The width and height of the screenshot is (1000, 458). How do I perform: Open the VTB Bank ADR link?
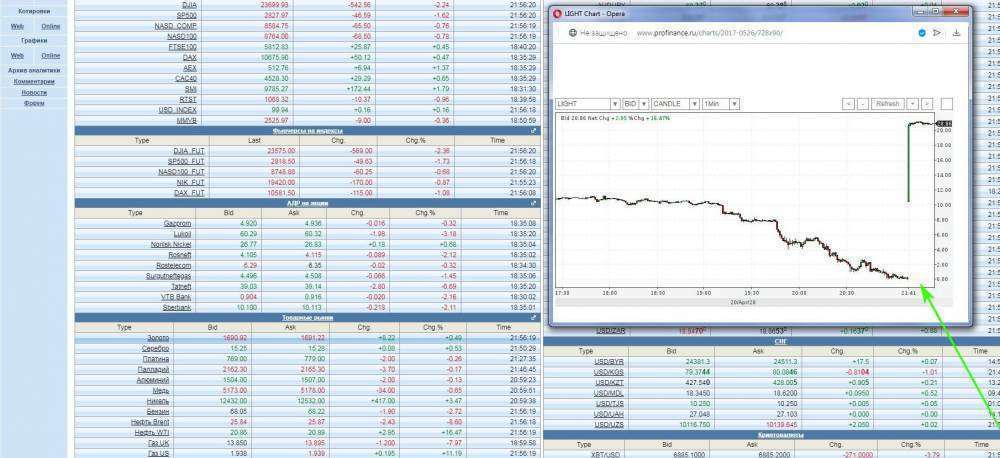[x=176, y=297]
